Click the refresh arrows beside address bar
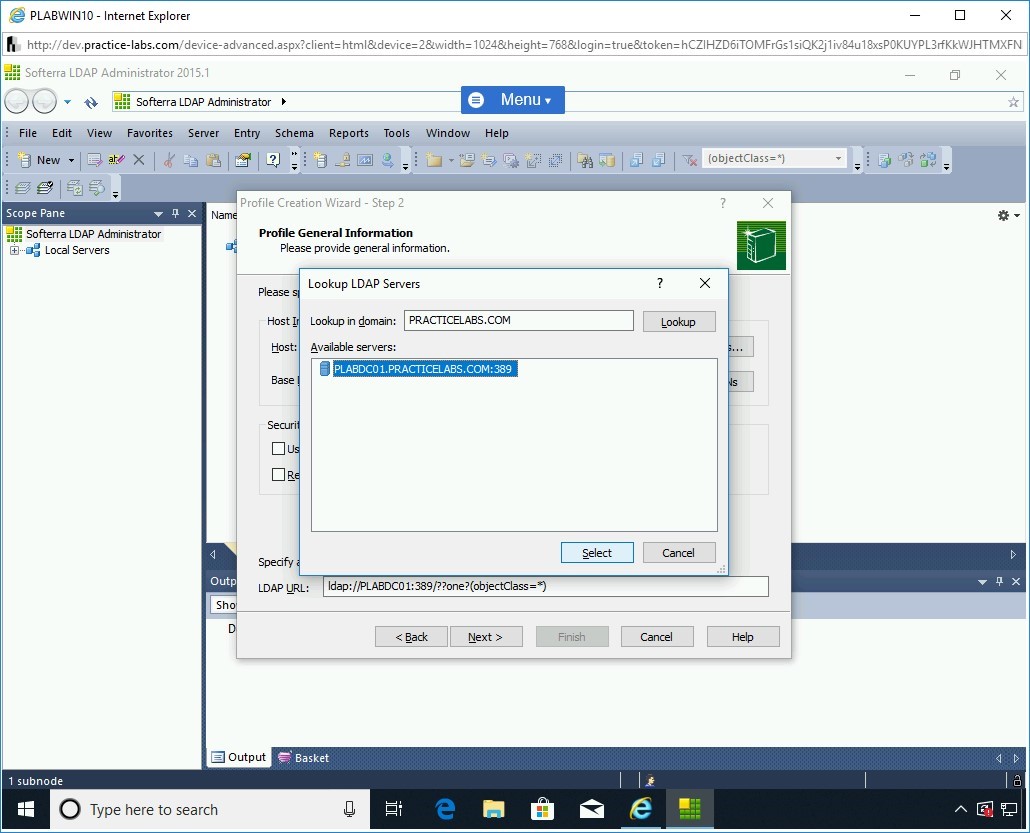 (91, 102)
